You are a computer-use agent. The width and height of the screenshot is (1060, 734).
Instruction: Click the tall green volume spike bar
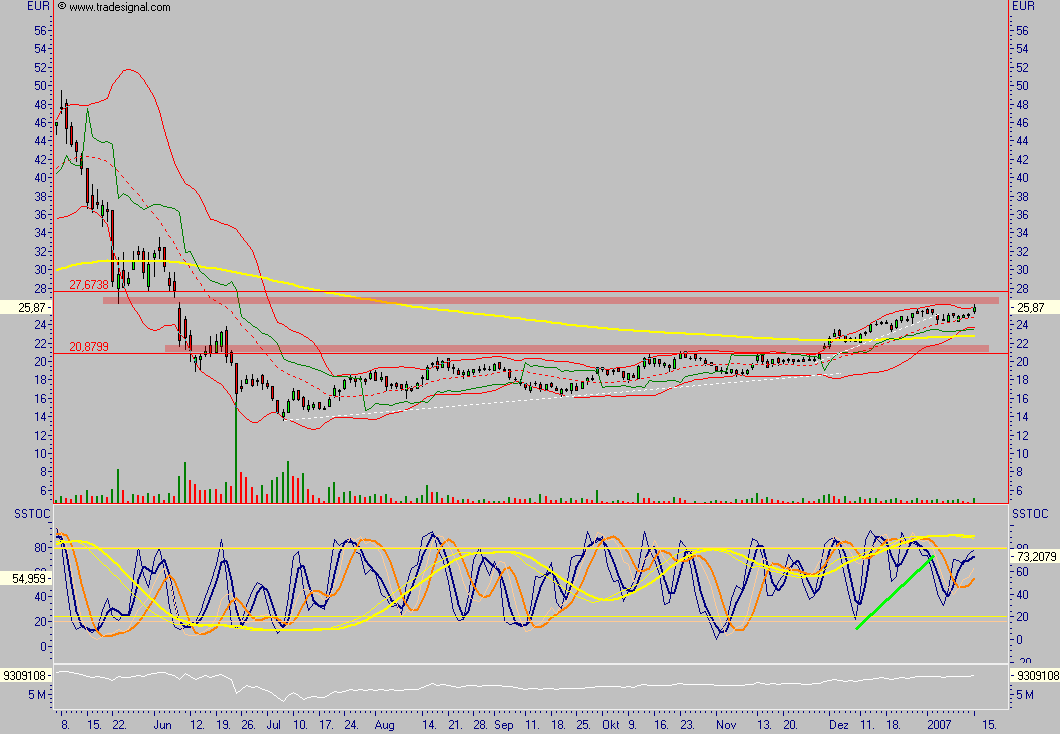point(236,440)
